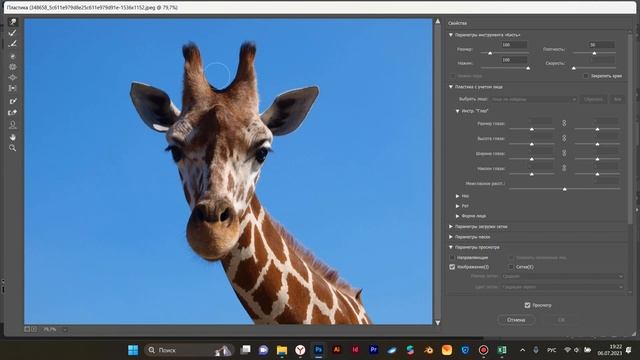Select the Twirl Clockwise tool
640x360 pixels.
[x=13, y=56]
